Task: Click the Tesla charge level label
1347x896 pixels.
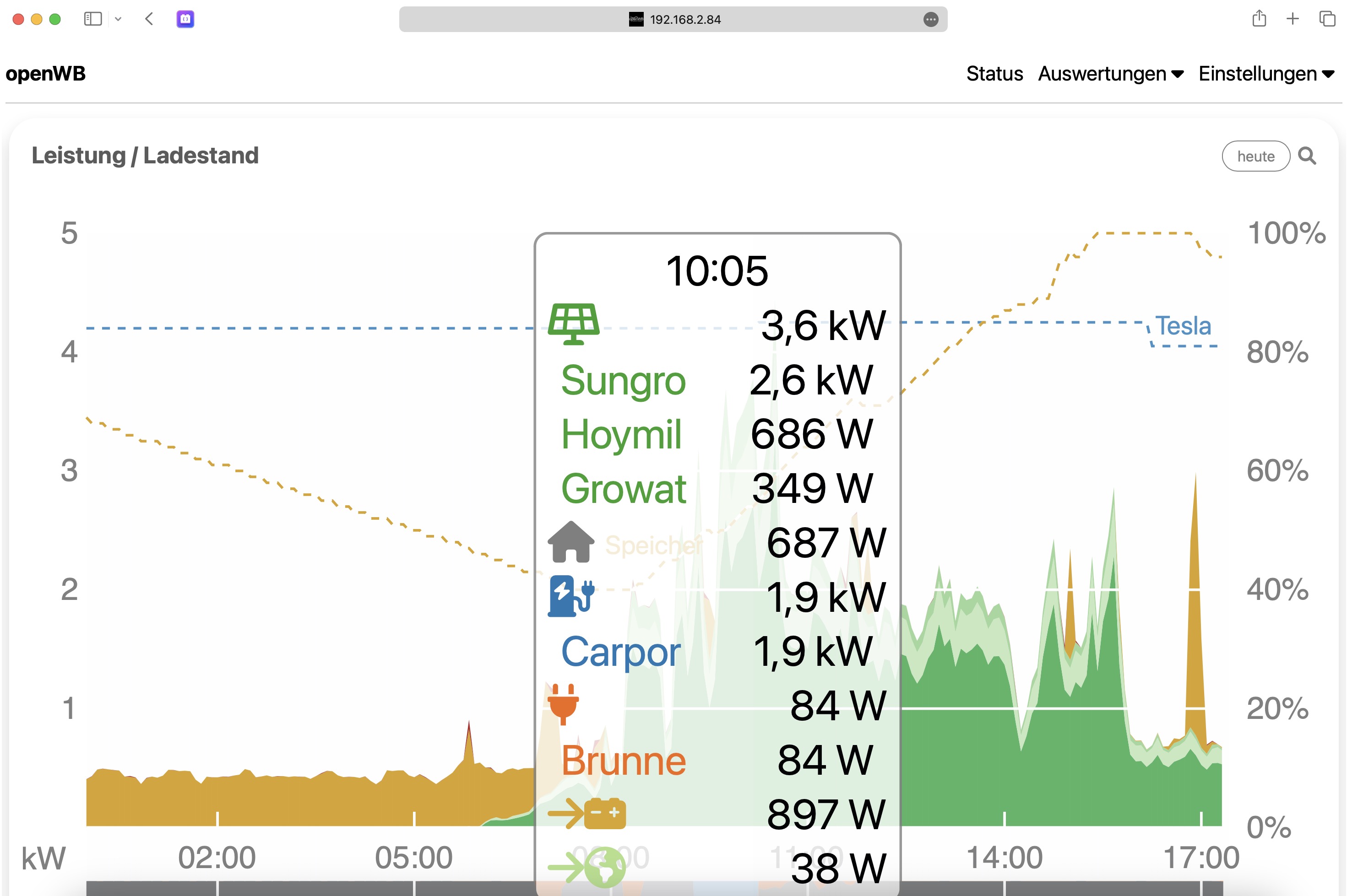Action: (1183, 326)
